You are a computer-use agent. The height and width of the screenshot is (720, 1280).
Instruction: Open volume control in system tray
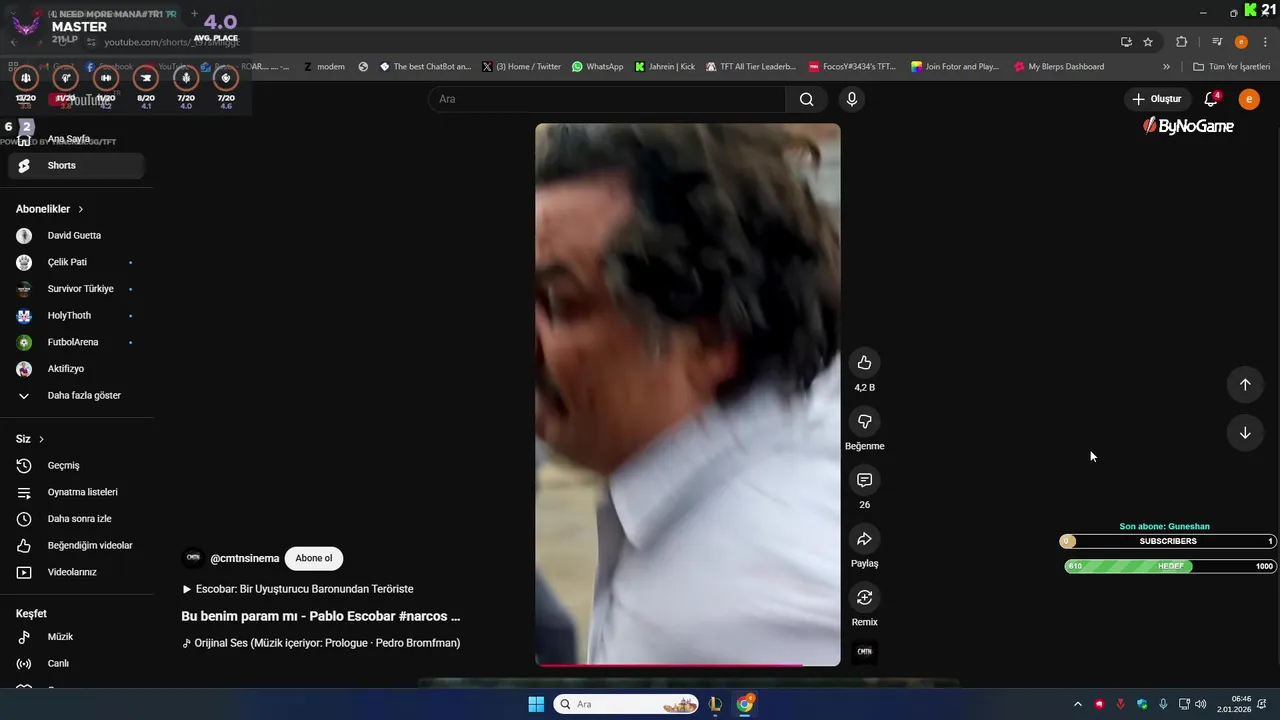(1200, 704)
